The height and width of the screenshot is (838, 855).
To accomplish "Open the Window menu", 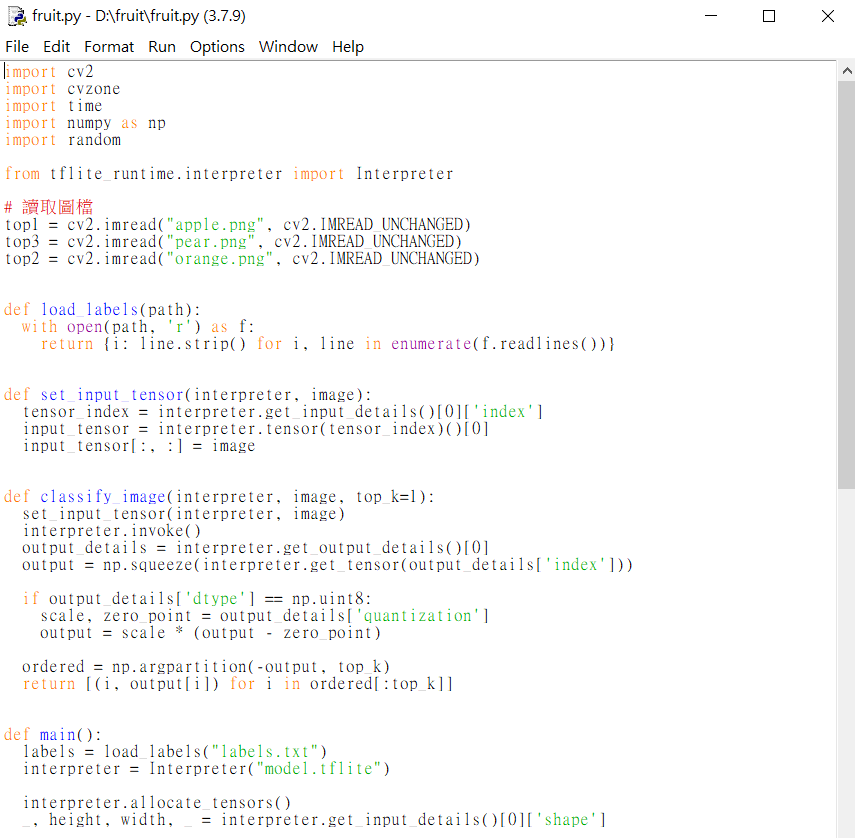I will 288,47.
